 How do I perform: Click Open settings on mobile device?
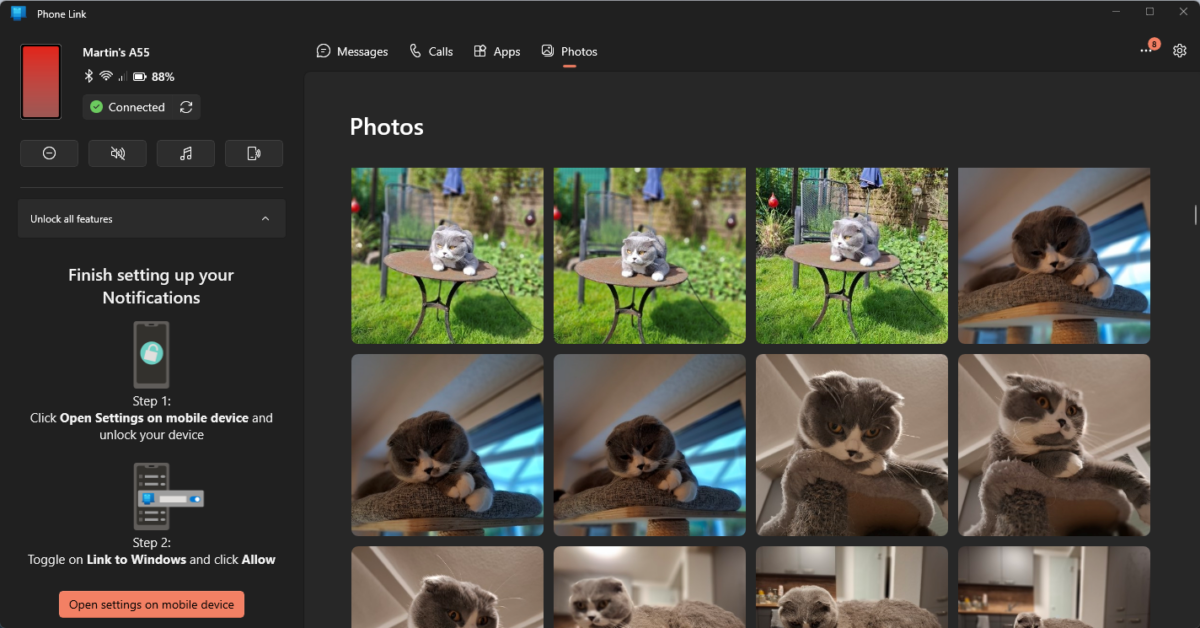coord(151,604)
